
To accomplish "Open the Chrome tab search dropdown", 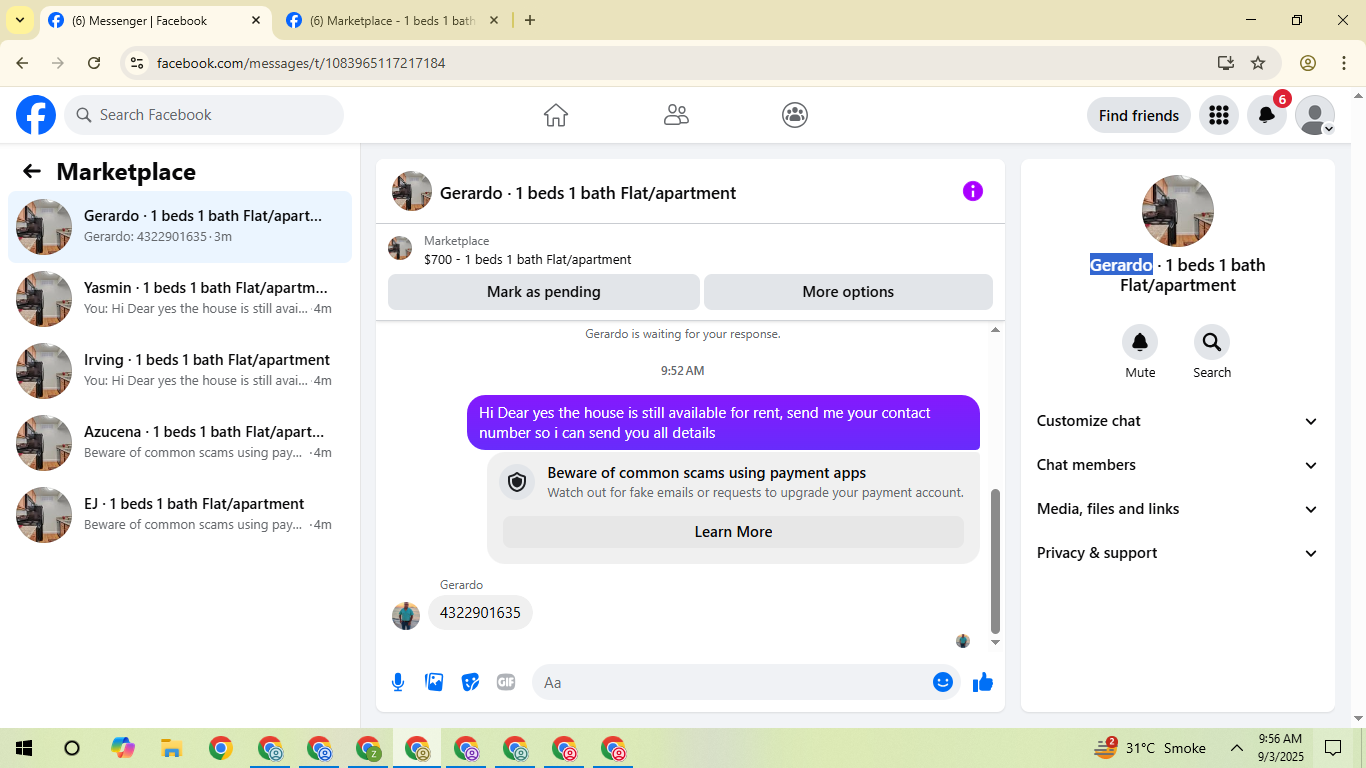I will tap(19, 20).
